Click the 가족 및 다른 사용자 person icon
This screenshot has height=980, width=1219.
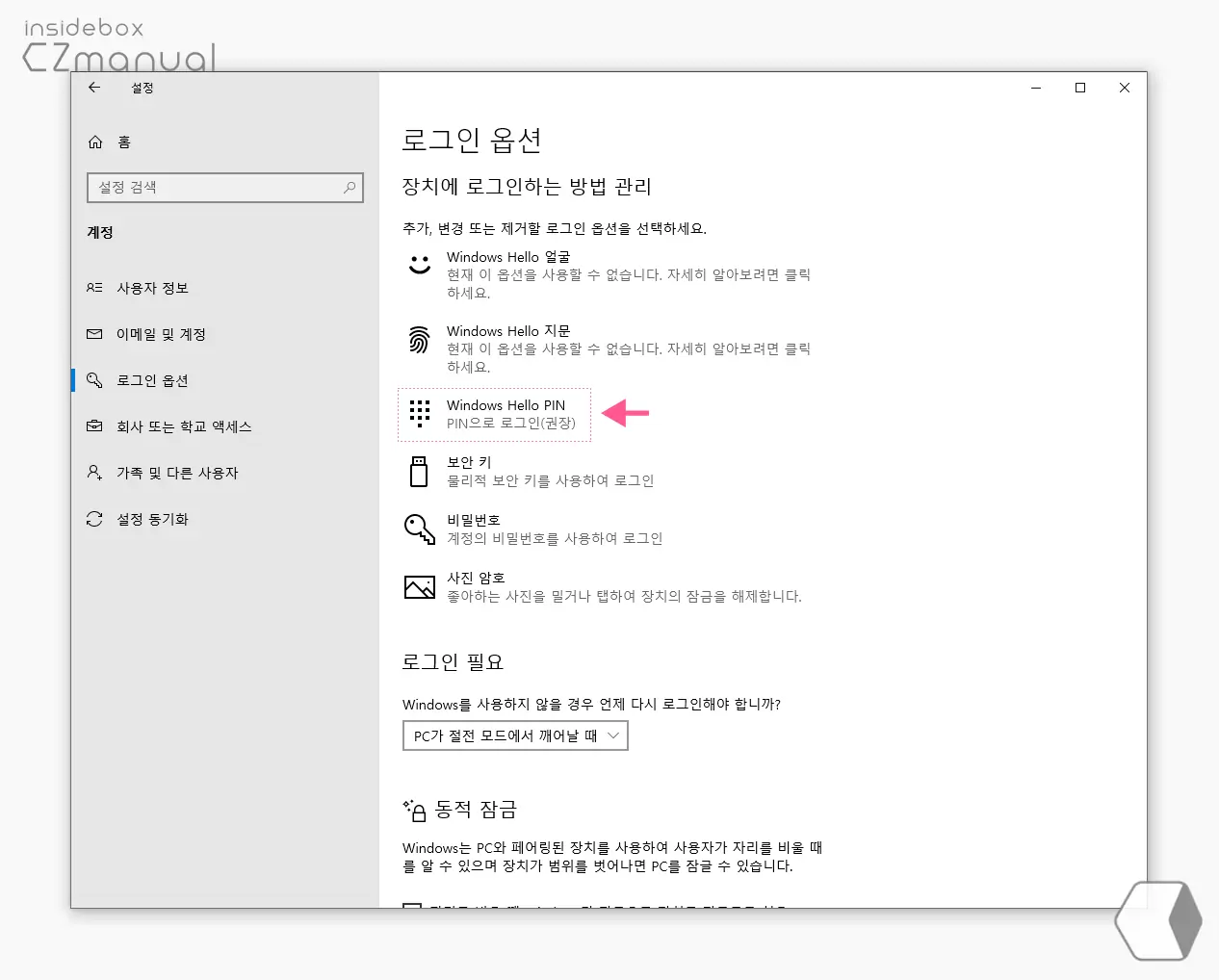94,473
